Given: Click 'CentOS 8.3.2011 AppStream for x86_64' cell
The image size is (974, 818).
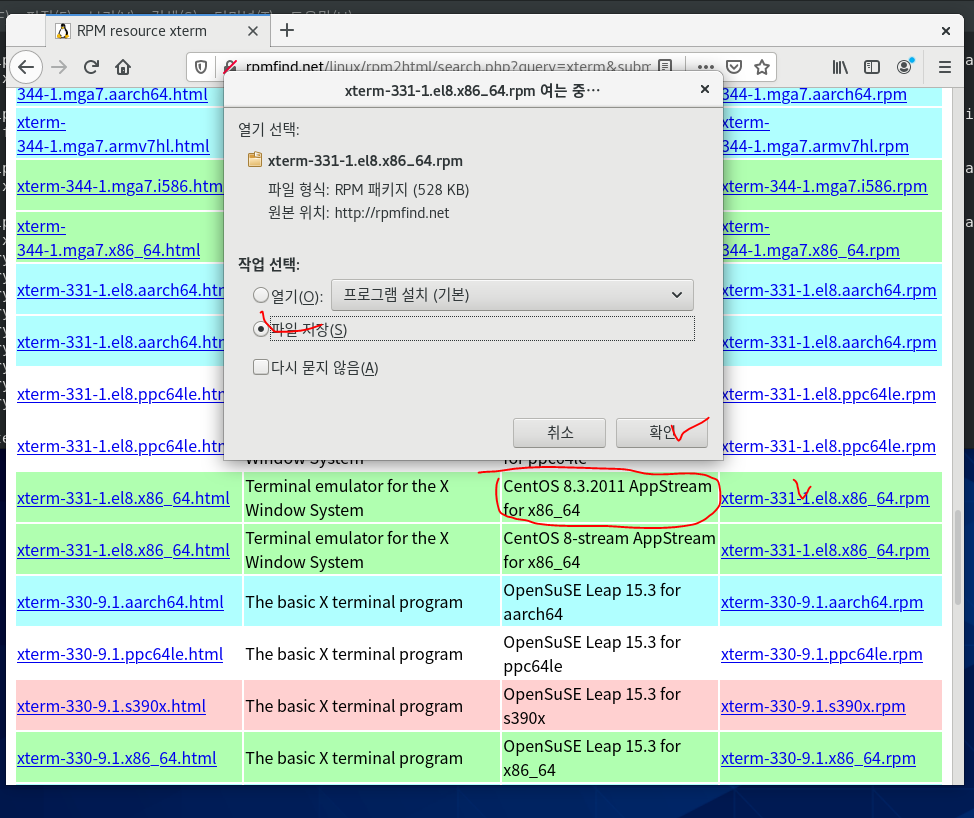Looking at the screenshot, I should [x=608, y=498].
